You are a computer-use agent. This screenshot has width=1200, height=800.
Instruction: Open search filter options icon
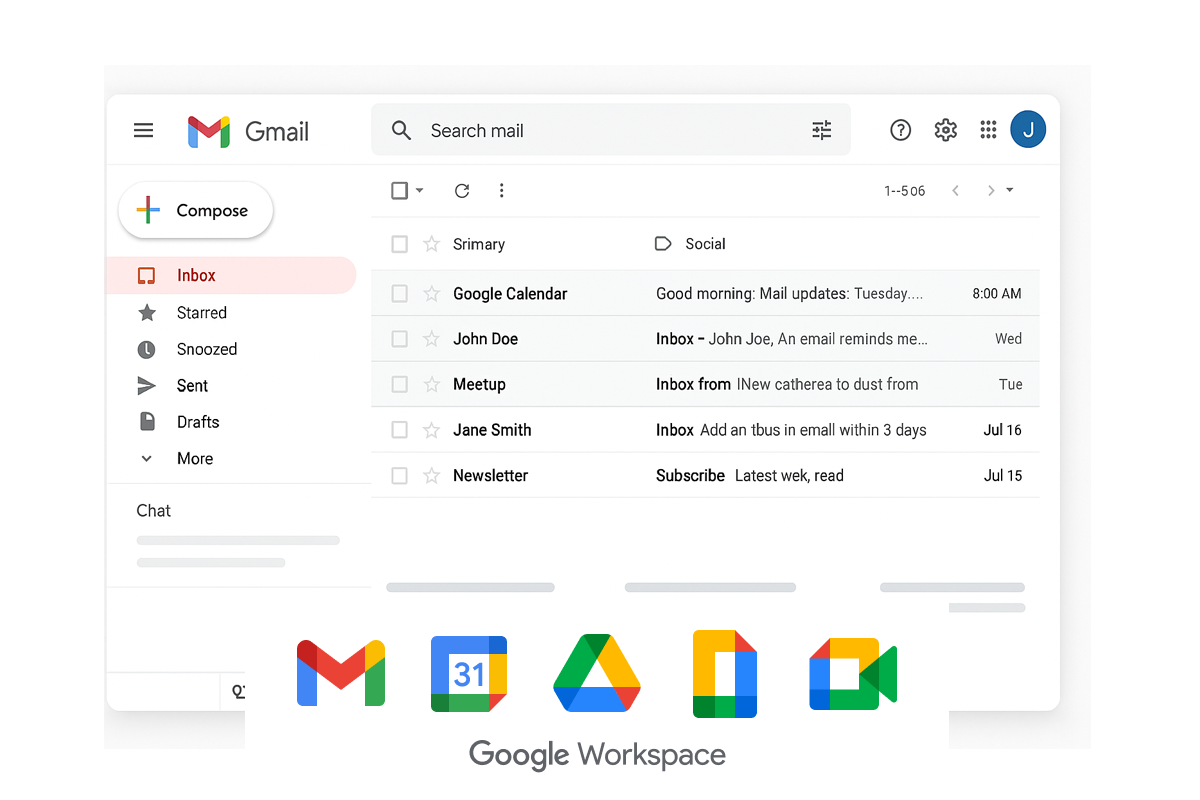(821, 130)
